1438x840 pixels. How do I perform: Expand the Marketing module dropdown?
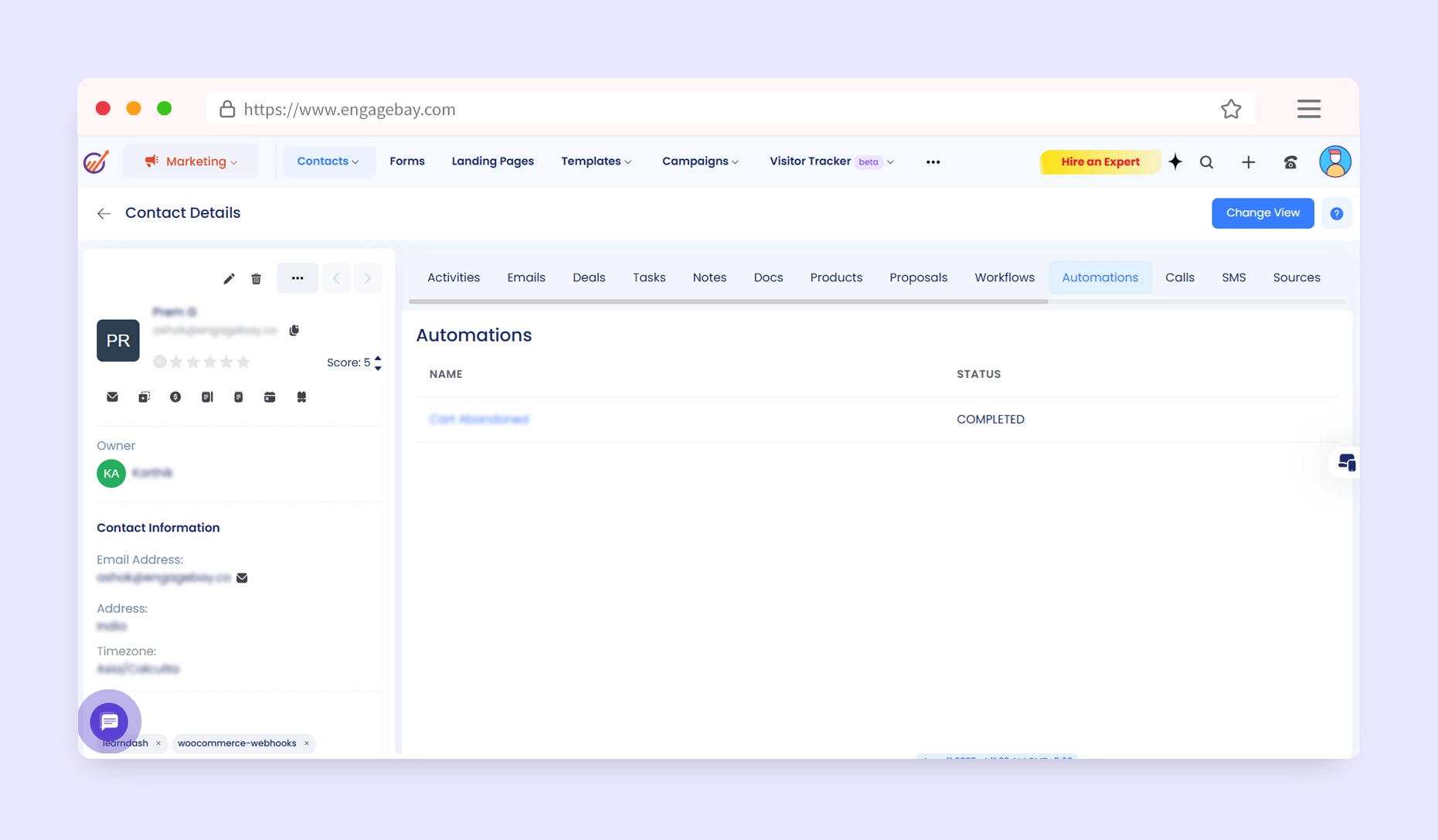pos(191,162)
